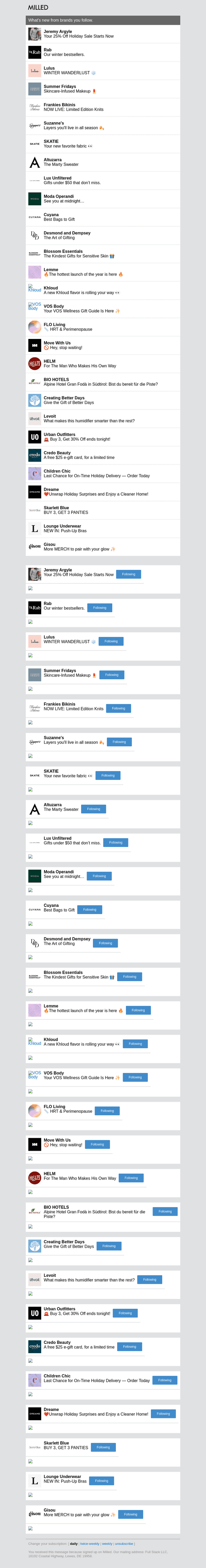Click Following button next to Gisou

point(131,1514)
